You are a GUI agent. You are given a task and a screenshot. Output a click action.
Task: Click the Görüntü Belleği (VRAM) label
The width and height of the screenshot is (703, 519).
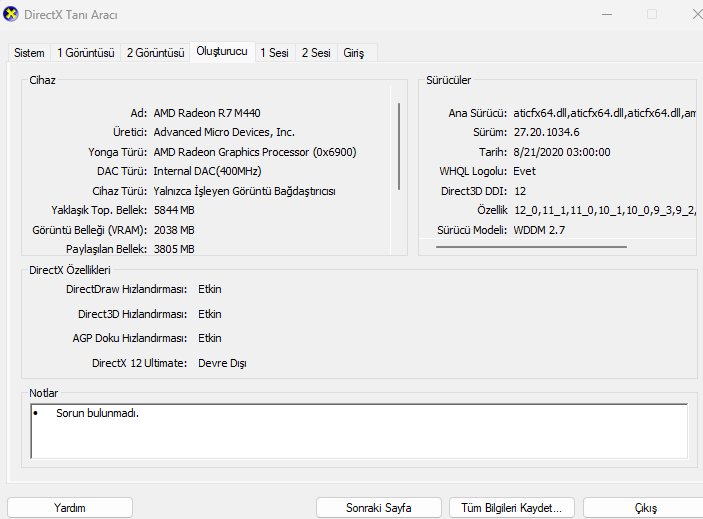point(90,230)
